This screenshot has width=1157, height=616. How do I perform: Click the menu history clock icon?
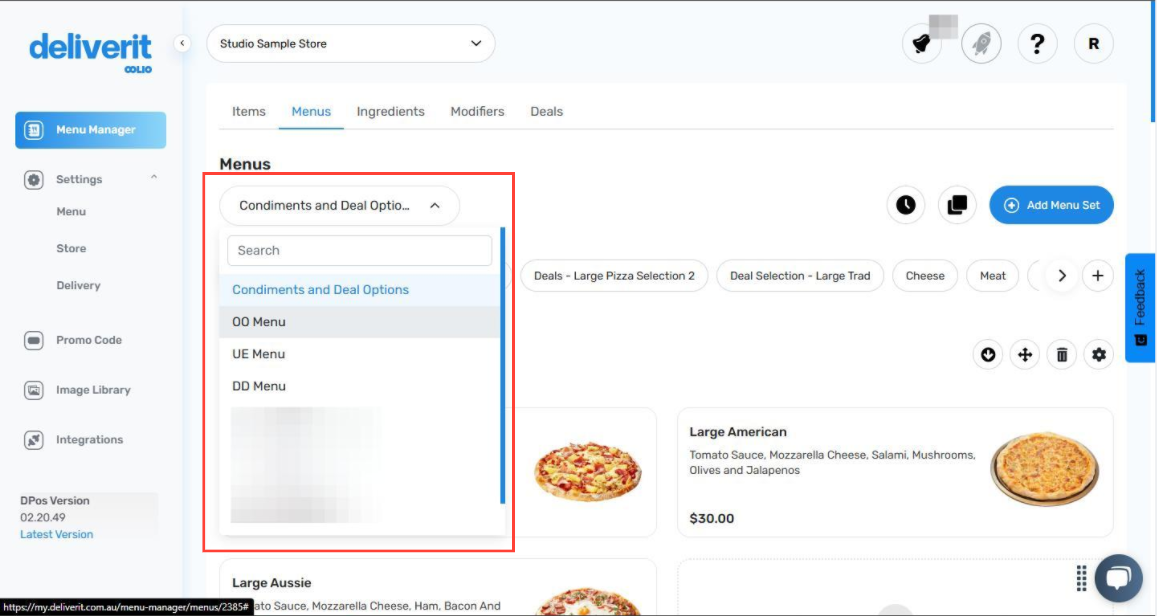click(x=905, y=205)
